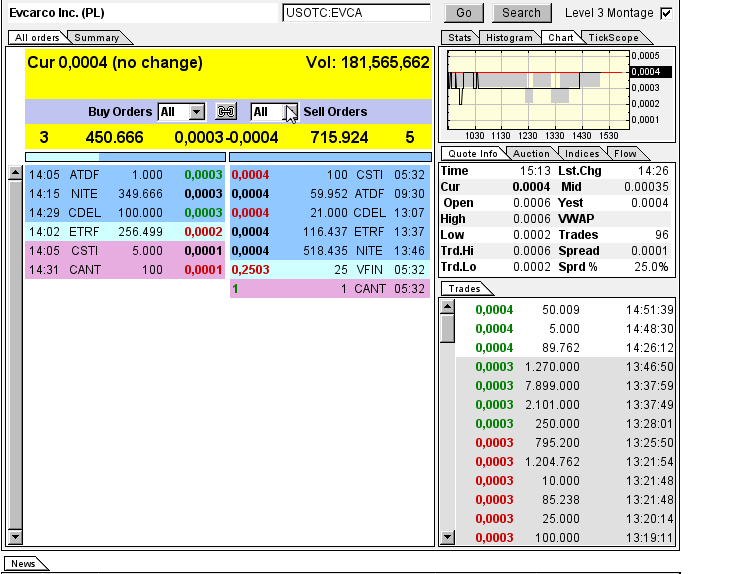Select NITE sell order of 518.435
This screenshot has height=574, width=745.
click(330, 251)
